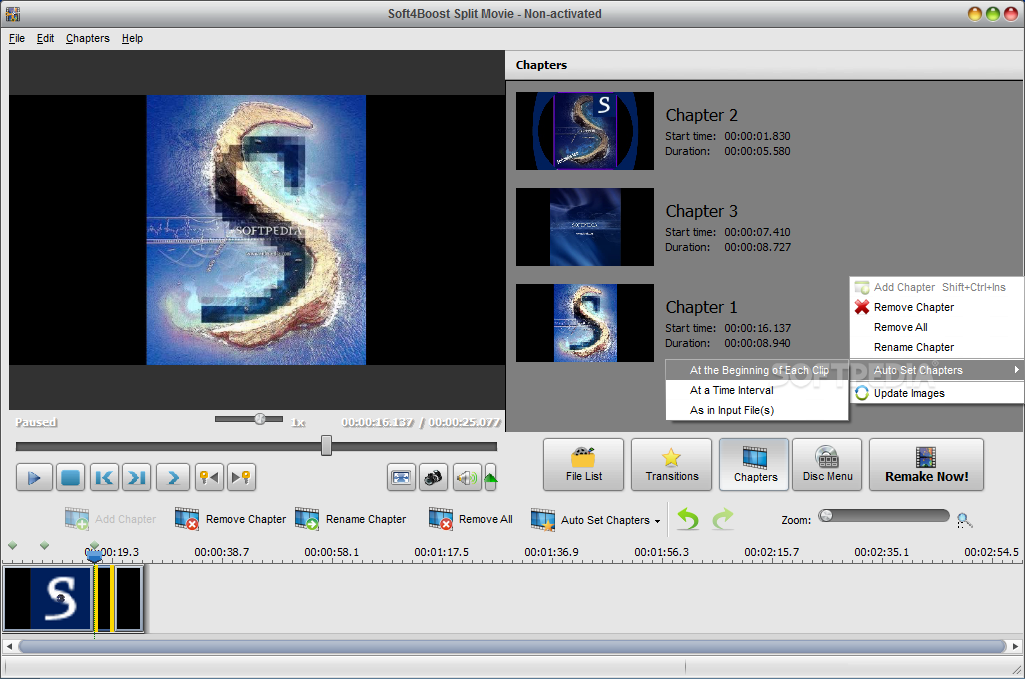Click the timeline horizontal scrollbar
Viewport: 1025px width, 679px height.
512,646
